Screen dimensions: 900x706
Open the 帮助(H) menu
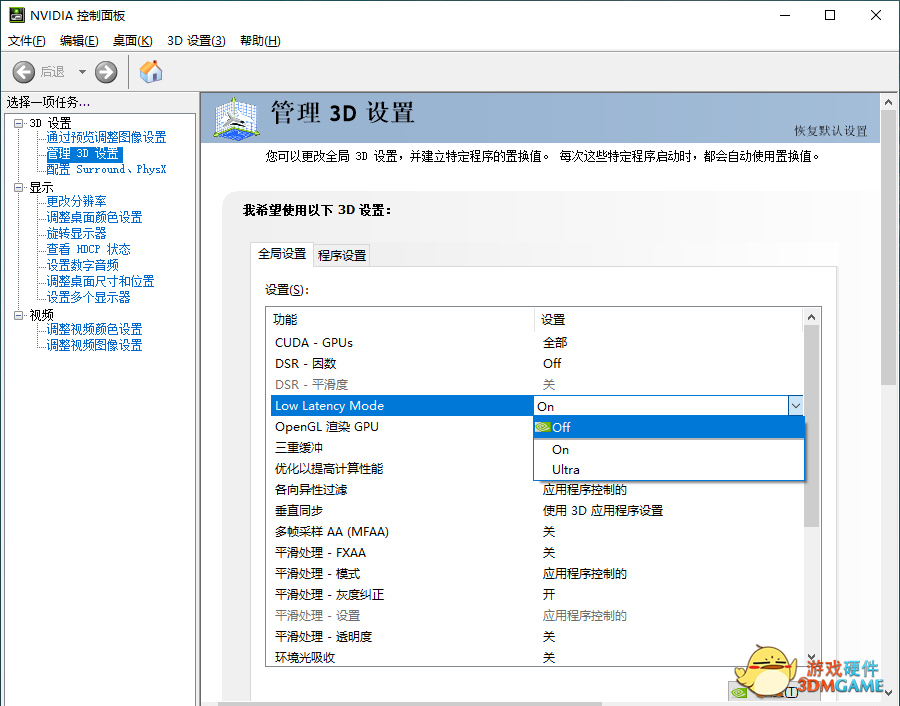[260, 41]
